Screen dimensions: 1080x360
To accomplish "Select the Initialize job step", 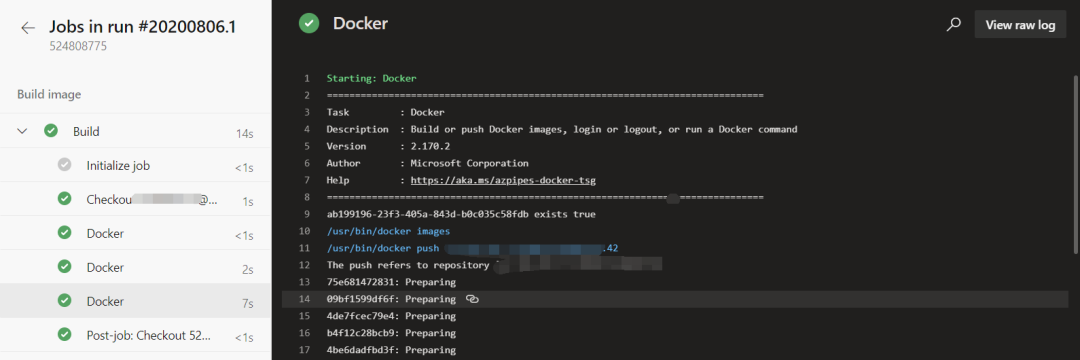I will click(135, 165).
